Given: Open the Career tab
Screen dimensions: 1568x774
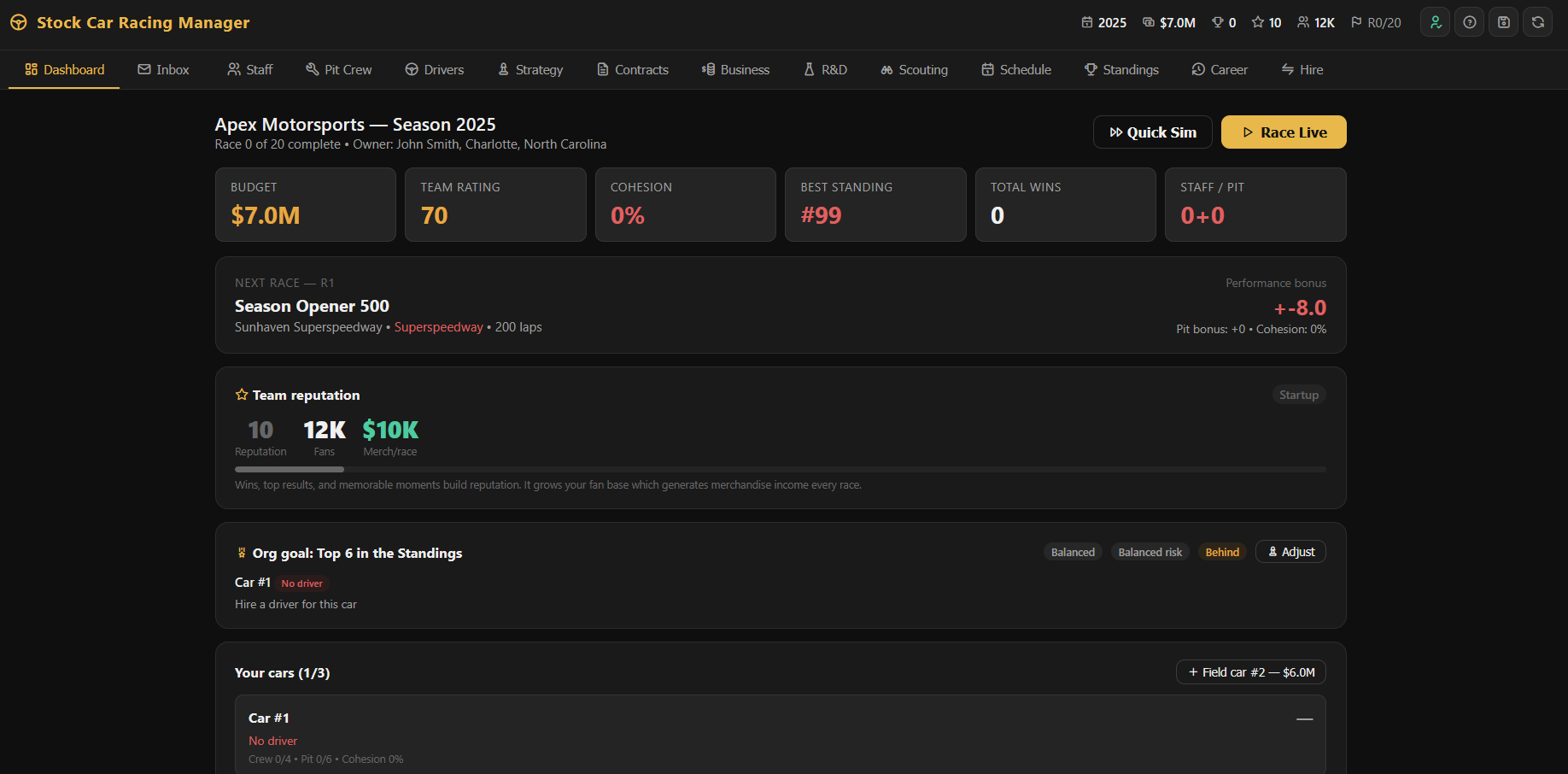Looking at the screenshot, I should point(1220,70).
